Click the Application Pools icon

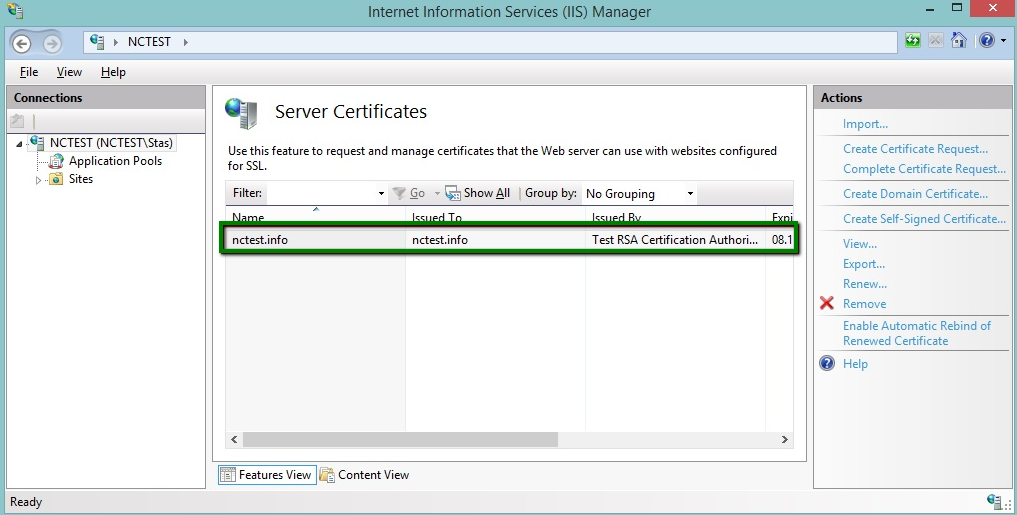pos(56,161)
